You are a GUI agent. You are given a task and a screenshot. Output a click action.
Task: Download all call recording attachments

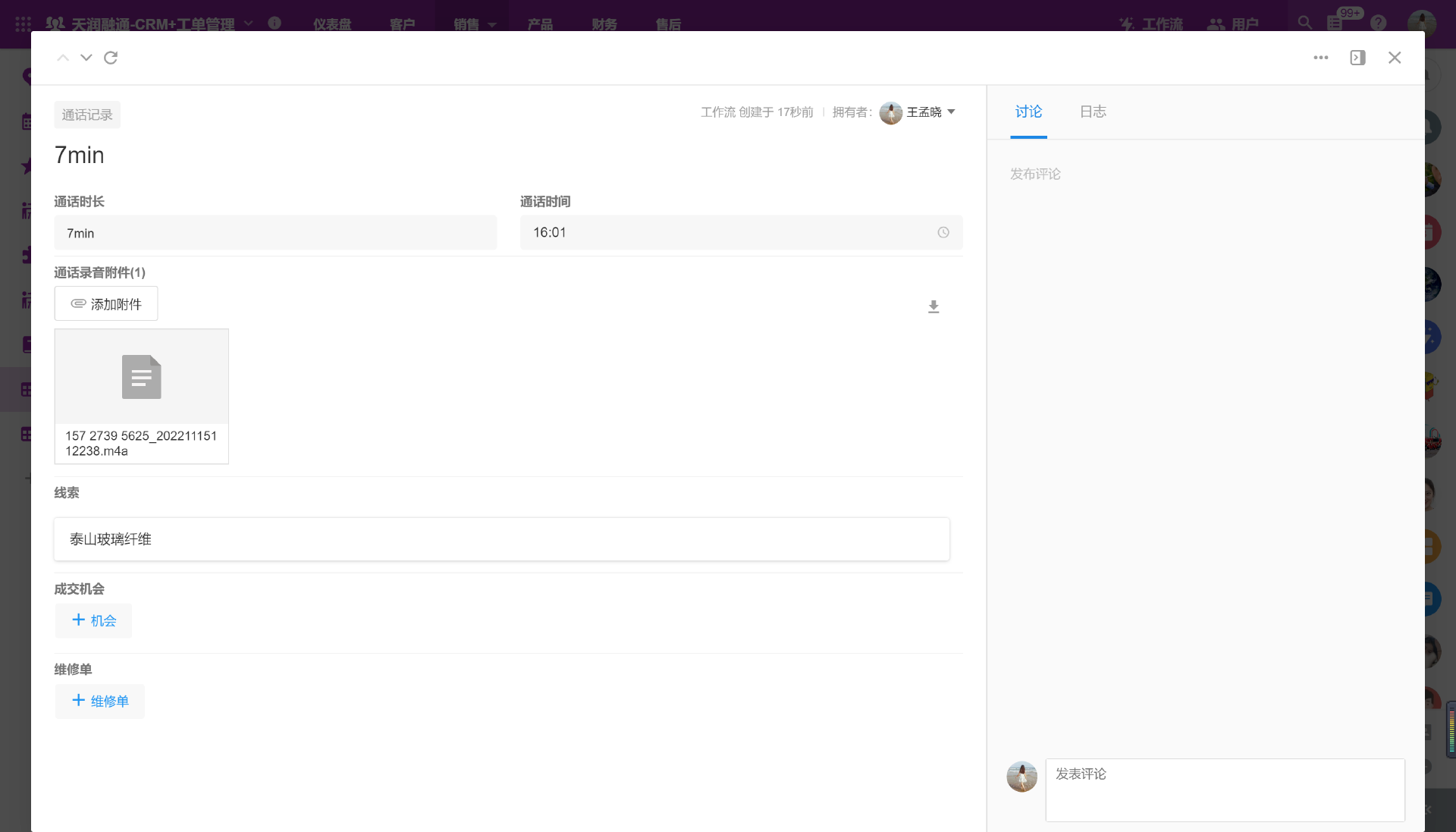[x=934, y=306]
